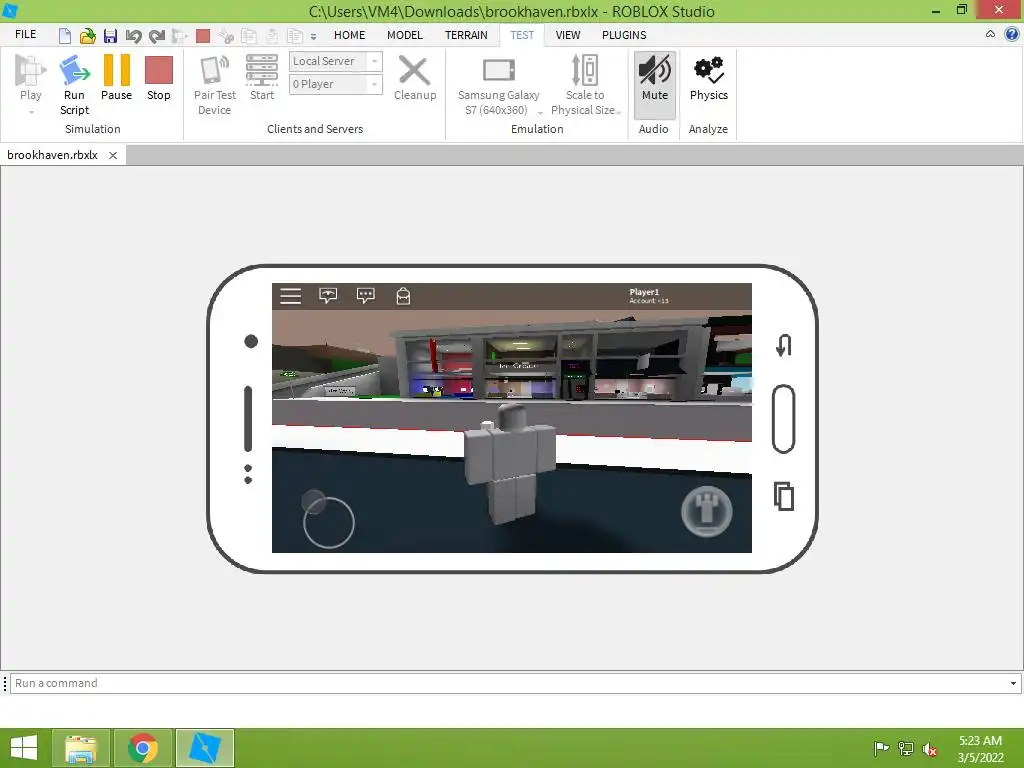Expand the dropdown arrow under Play
1024x768 pixels.
click(x=31, y=112)
